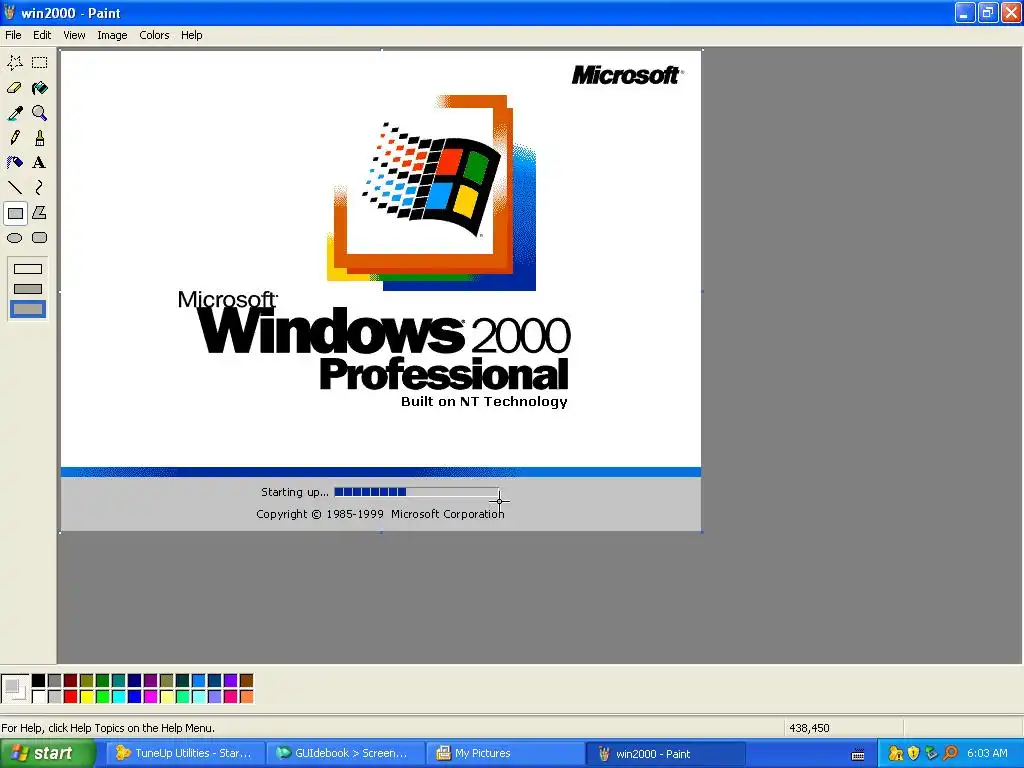1024x768 pixels.
Task: Select the Polygon tool
Action: (x=39, y=213)
